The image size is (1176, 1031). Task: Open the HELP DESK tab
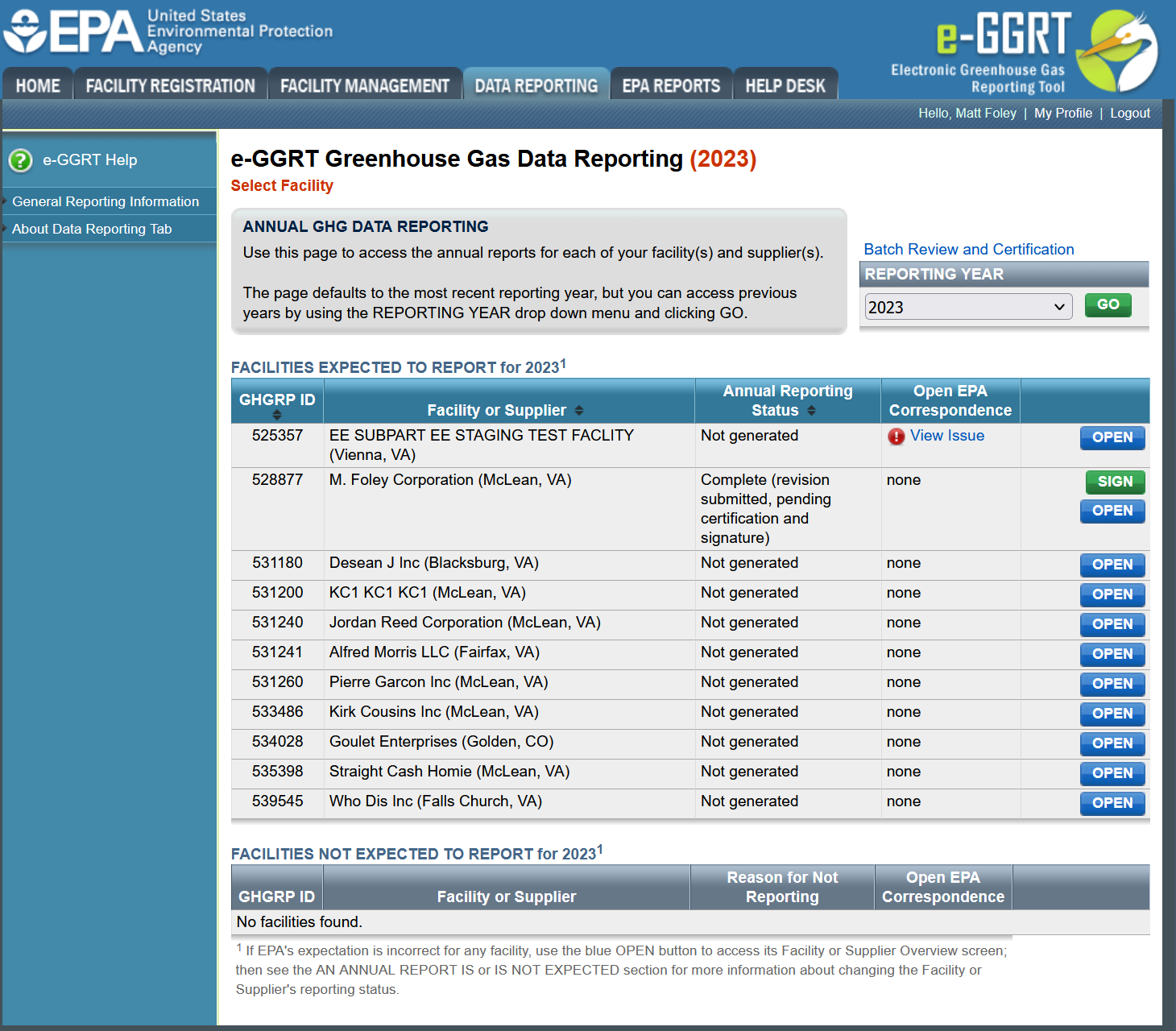[785, 85]
